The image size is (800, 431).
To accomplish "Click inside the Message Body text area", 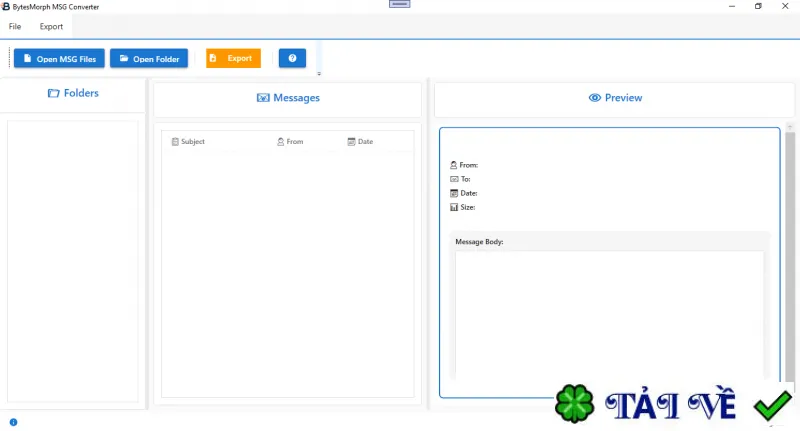I will coord(610,315).
